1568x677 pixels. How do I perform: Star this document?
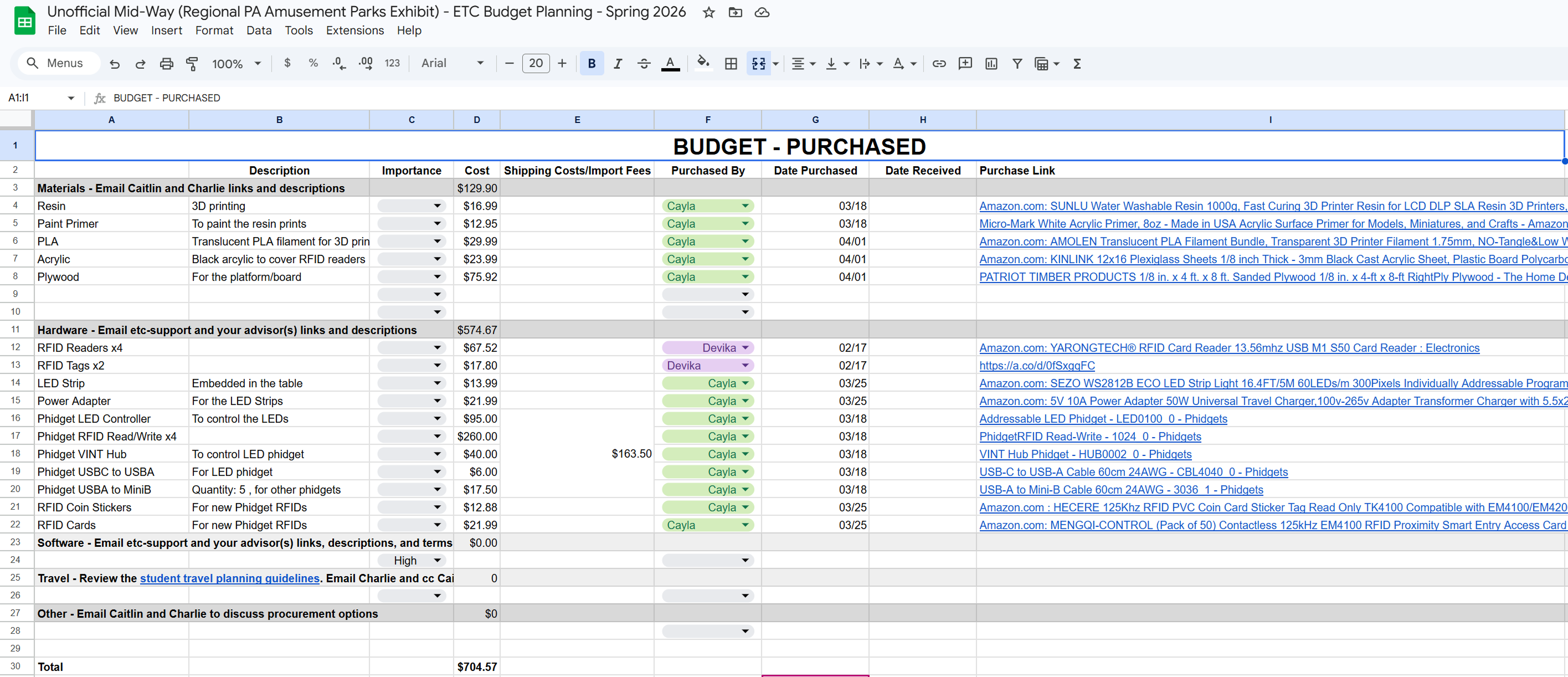[x=708, y=12]
